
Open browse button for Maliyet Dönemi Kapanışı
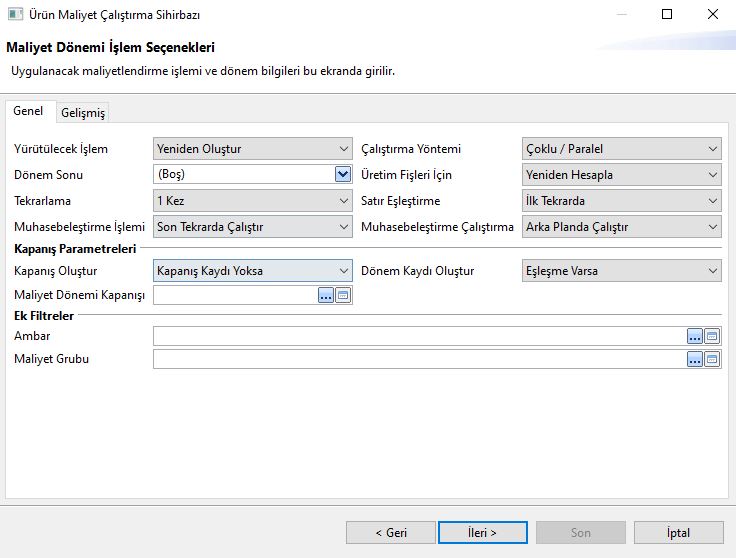coord(326,295)
